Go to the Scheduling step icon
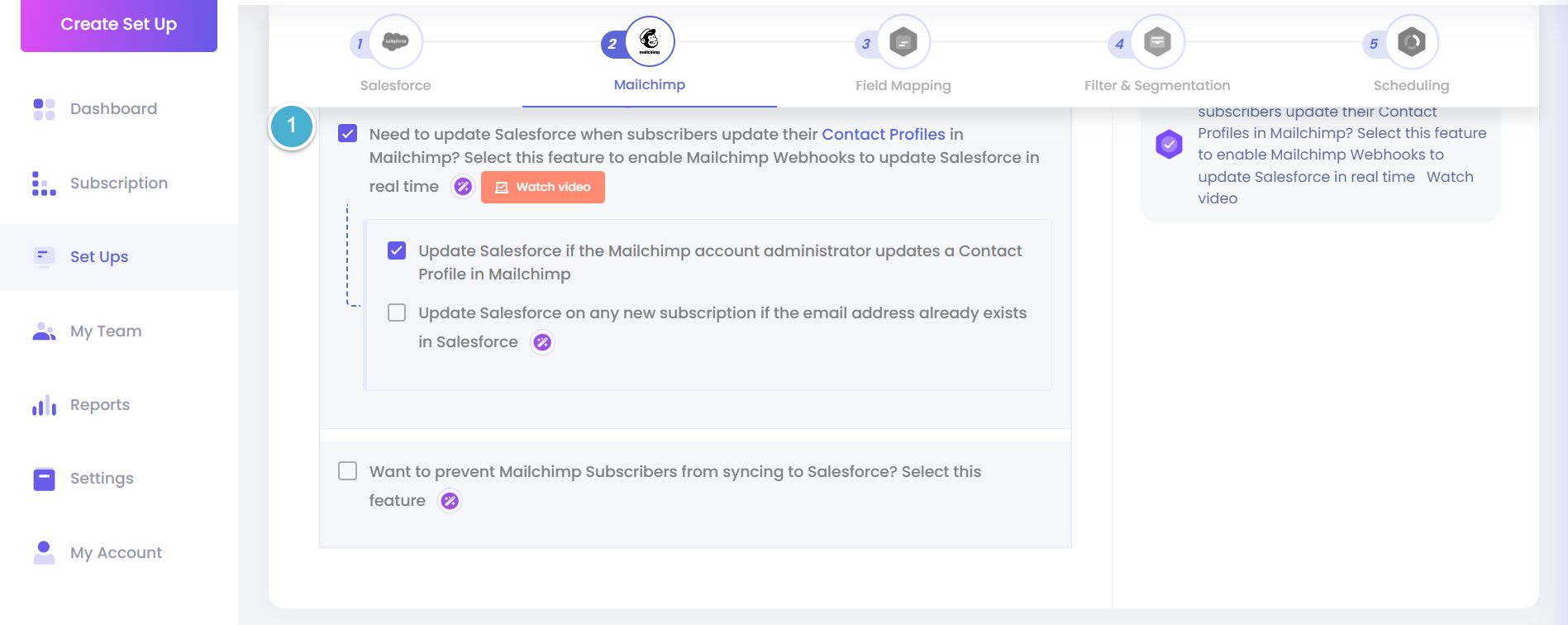Viewport: 1568px width, 625px height. click(1412, 41)
